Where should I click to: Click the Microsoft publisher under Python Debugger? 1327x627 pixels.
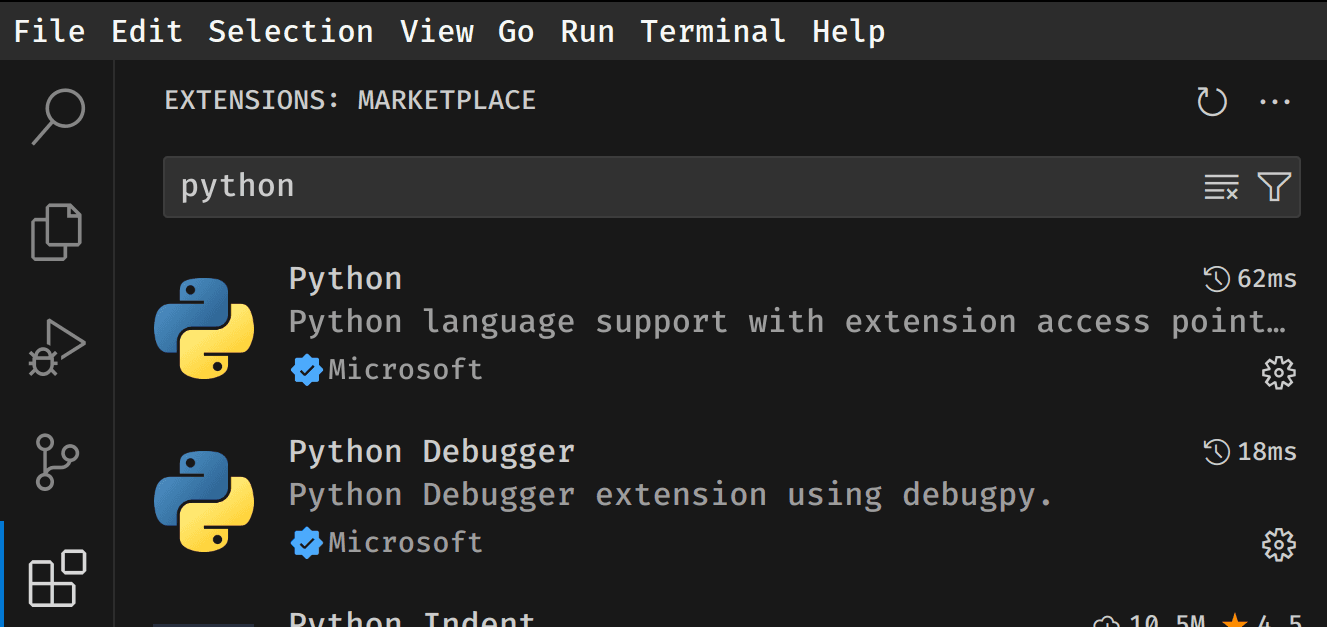[x=405, y=542]
